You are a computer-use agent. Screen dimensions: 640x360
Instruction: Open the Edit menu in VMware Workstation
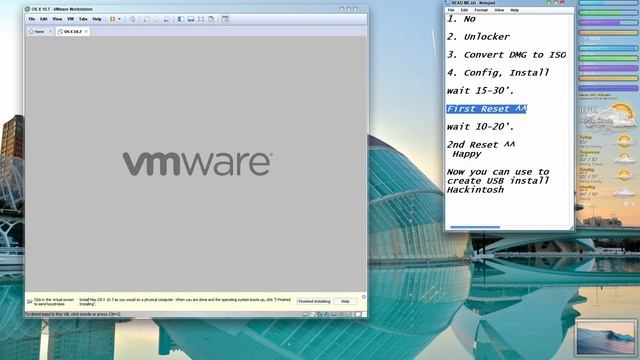click(44, 19)
